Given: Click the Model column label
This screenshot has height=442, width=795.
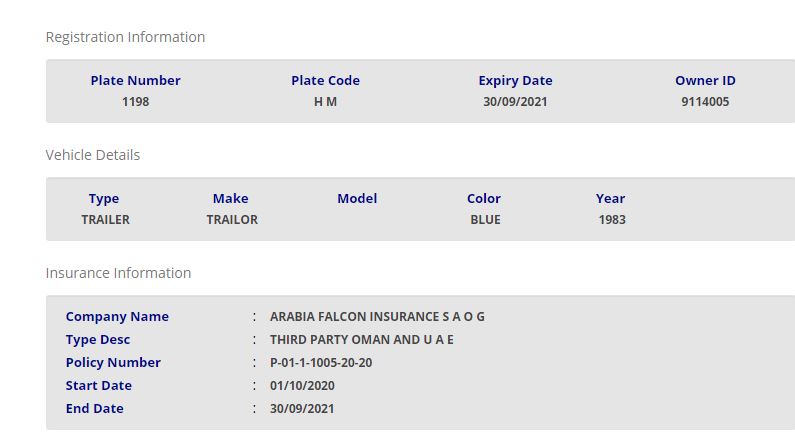Looking at the screenshot, I should coord(357,198).
